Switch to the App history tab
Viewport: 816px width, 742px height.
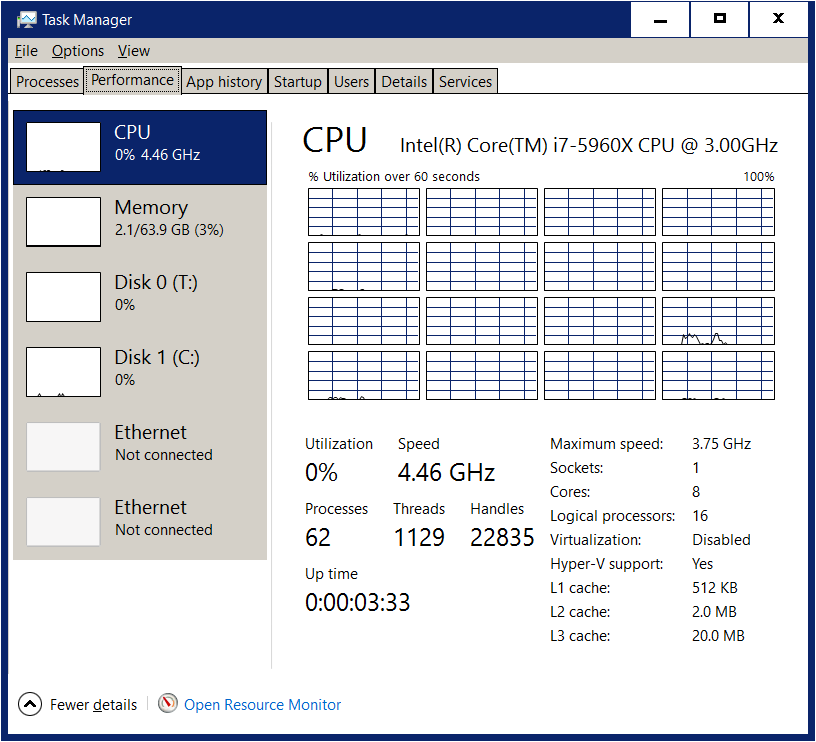224,82
